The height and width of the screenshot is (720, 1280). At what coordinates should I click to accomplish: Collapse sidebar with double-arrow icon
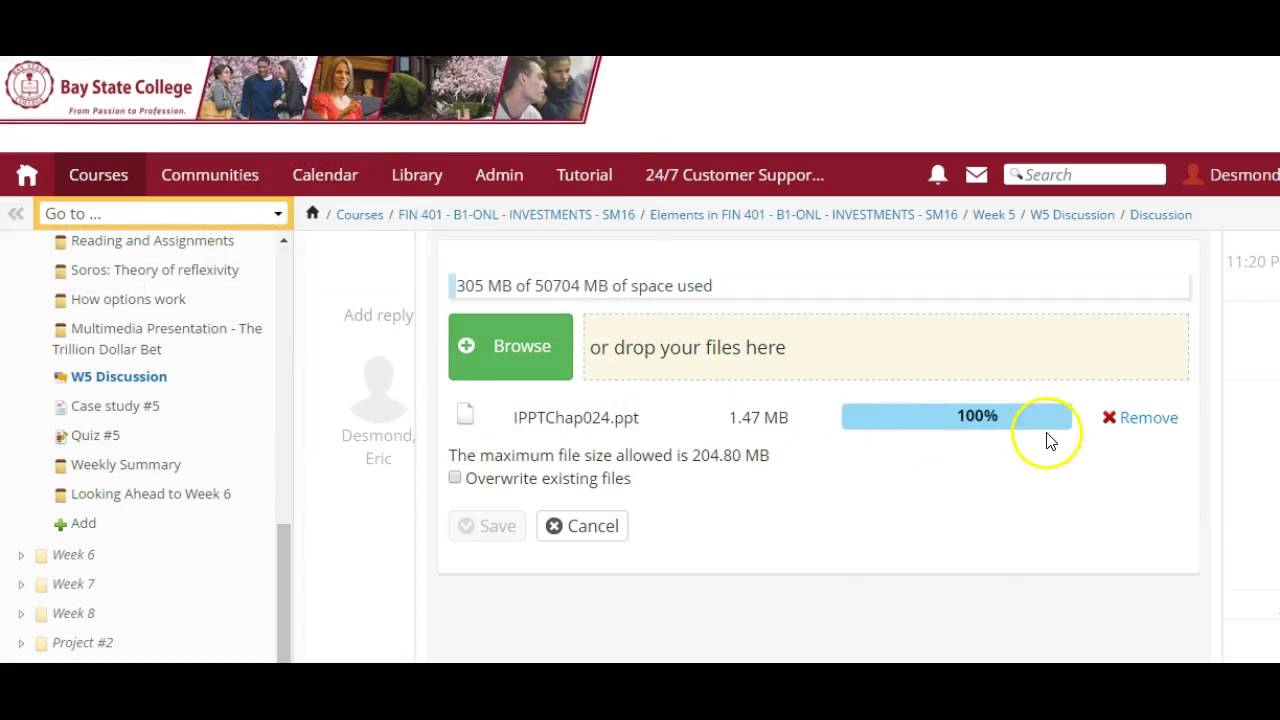(16, 213)
